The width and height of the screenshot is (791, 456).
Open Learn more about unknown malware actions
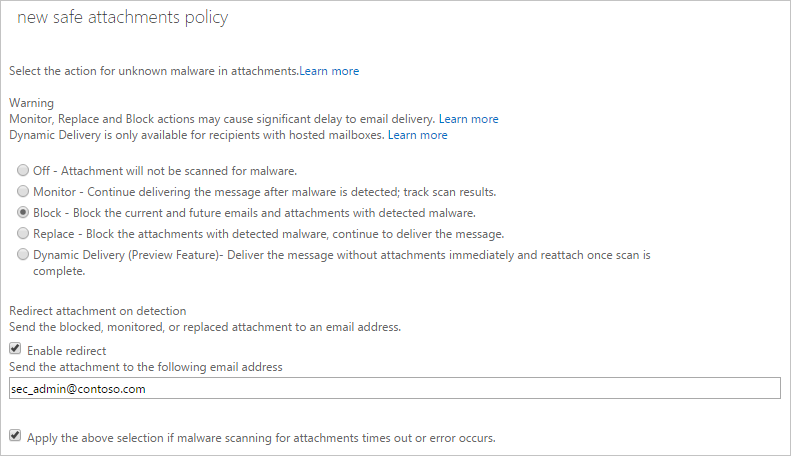329,71
